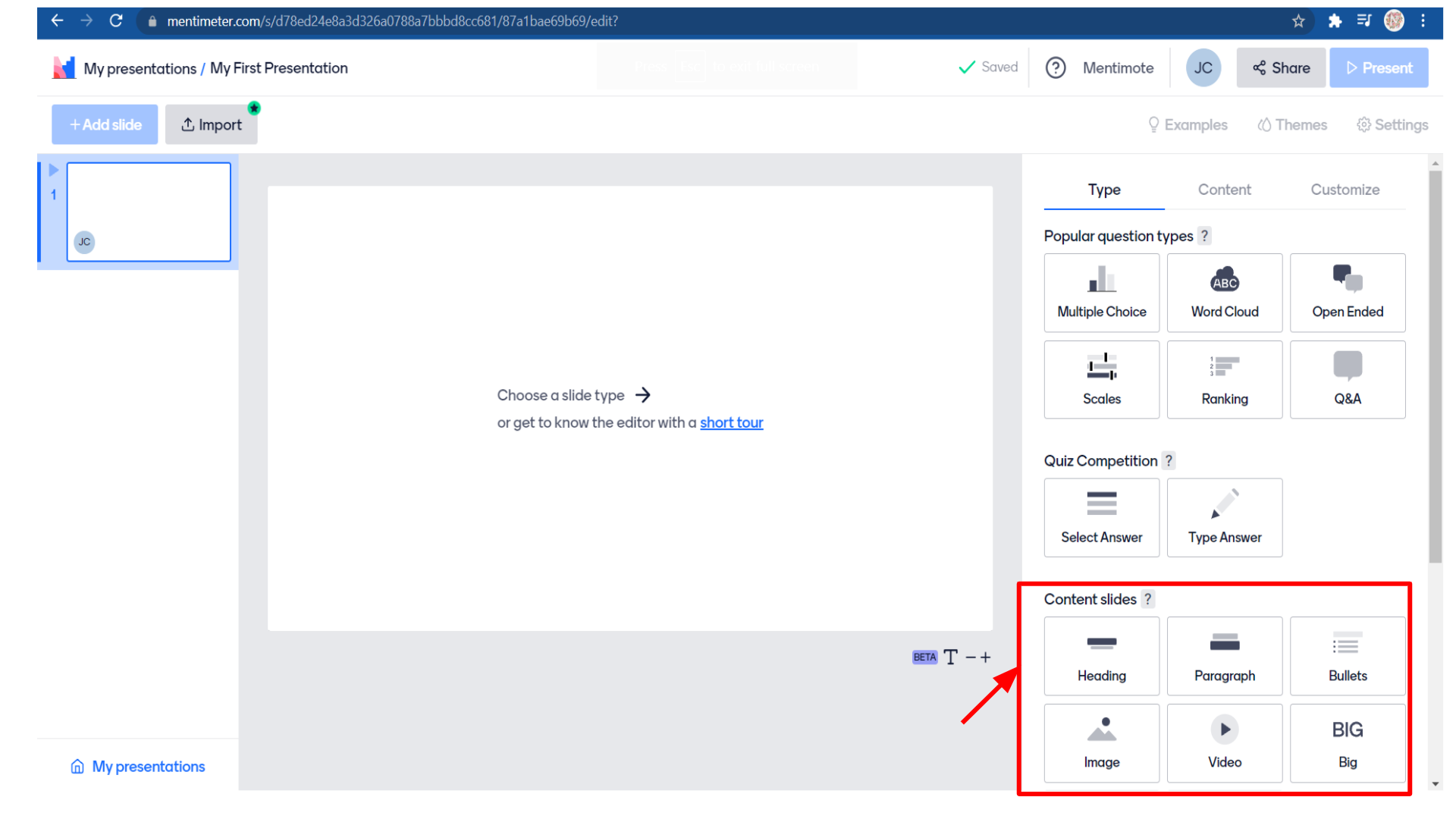
Task: Increase text size with the plus button
Action: coord(985,657)
